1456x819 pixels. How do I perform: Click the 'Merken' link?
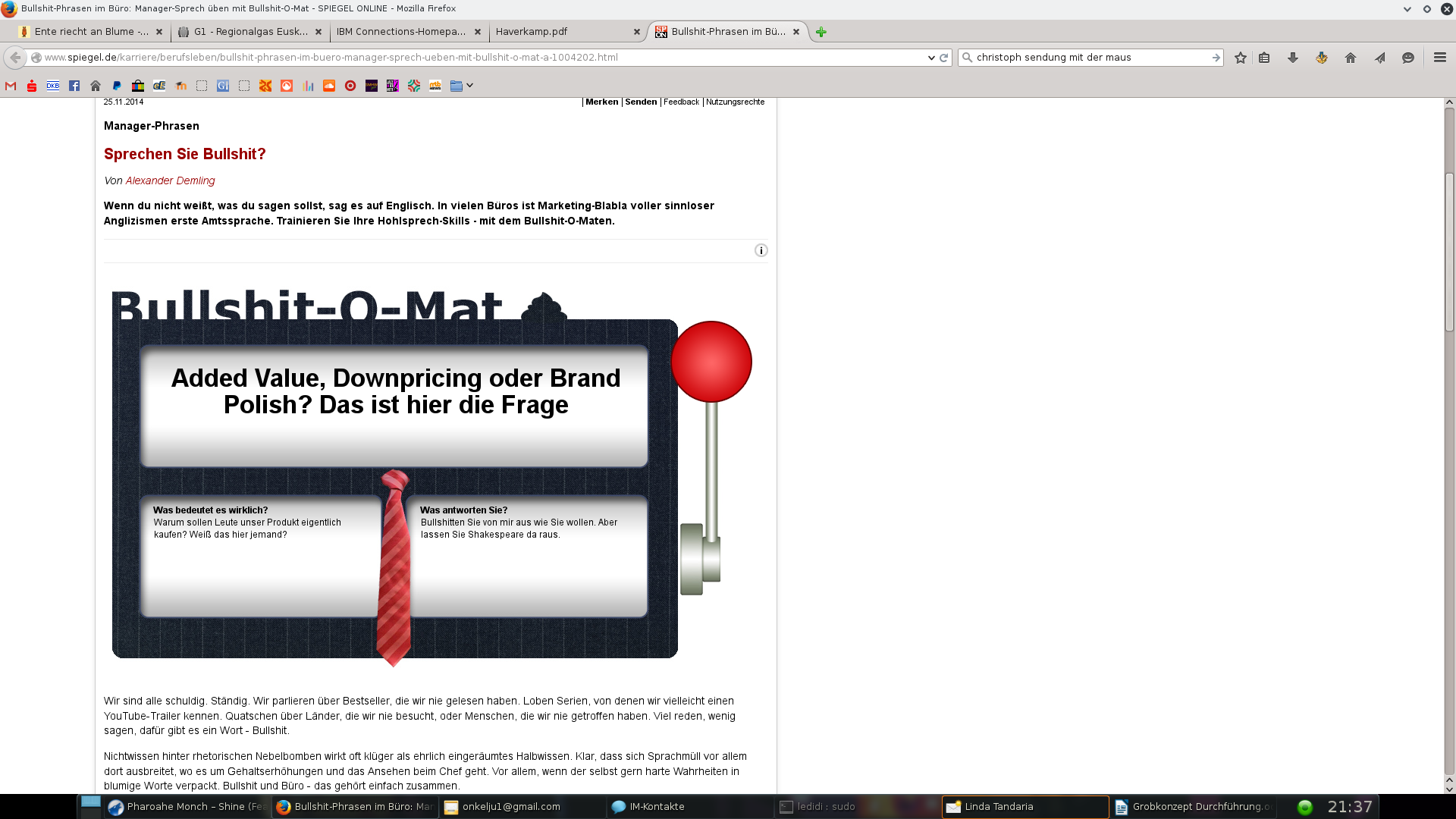tap(602, 102)
